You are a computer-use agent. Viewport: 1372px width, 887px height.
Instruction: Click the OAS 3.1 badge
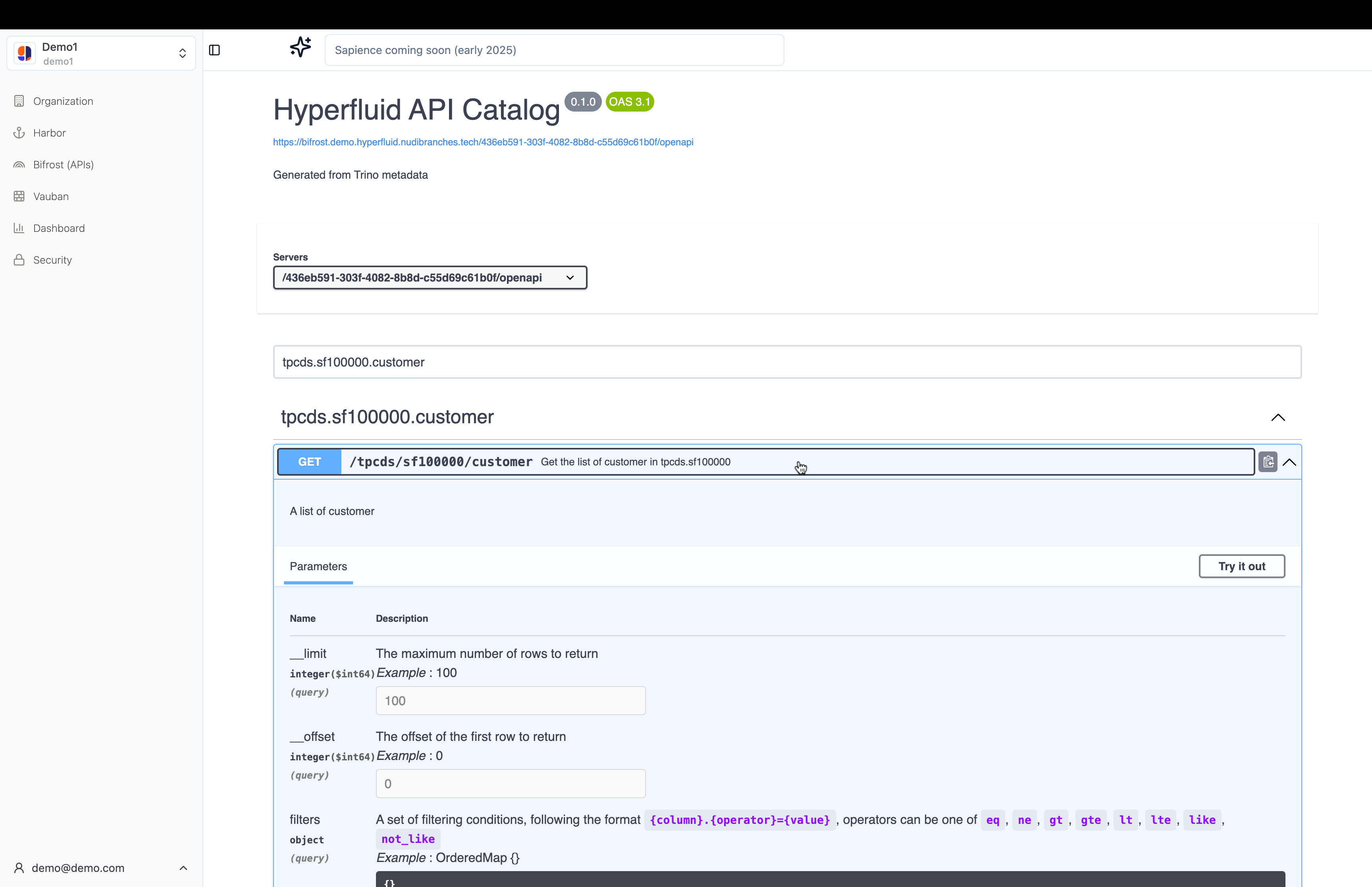point(629,102)
